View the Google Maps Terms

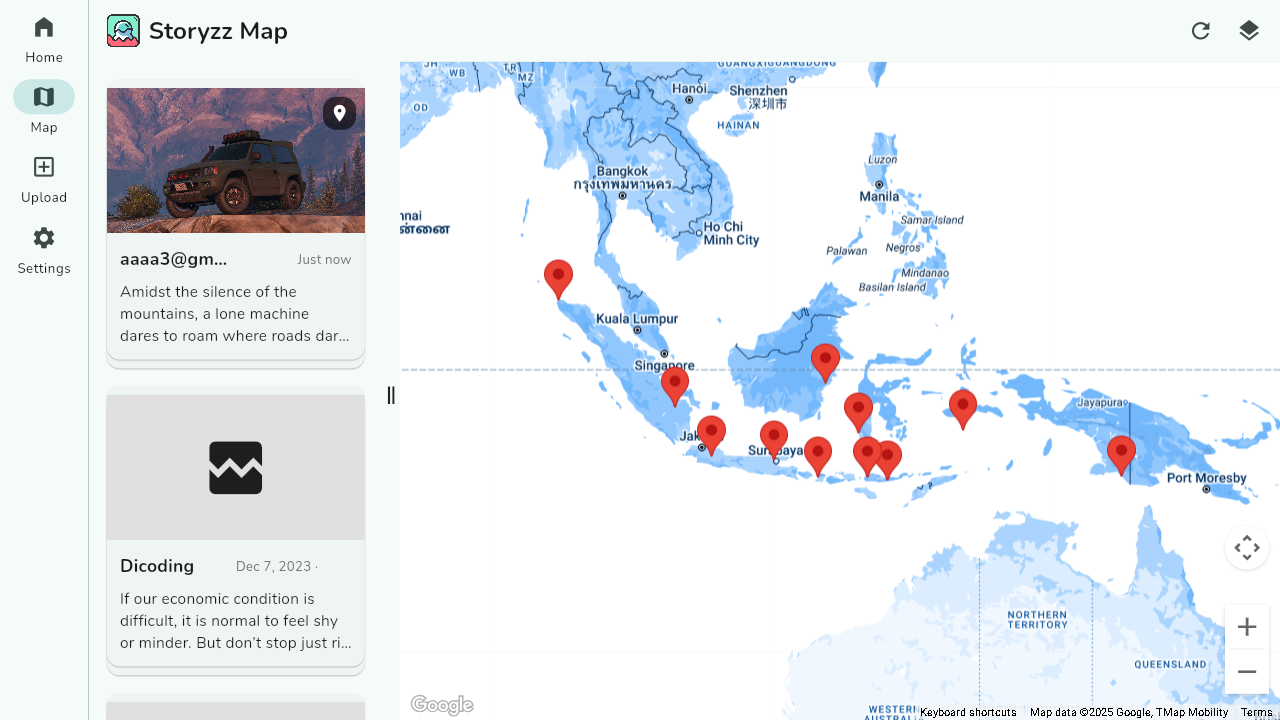click(1257, 712)
